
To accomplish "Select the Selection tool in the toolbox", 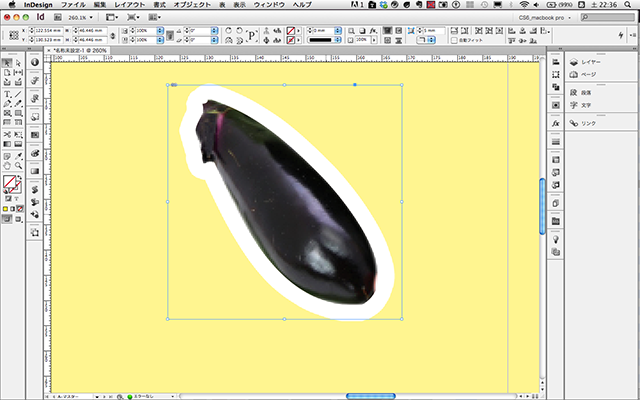I will (x=7, y=64).
